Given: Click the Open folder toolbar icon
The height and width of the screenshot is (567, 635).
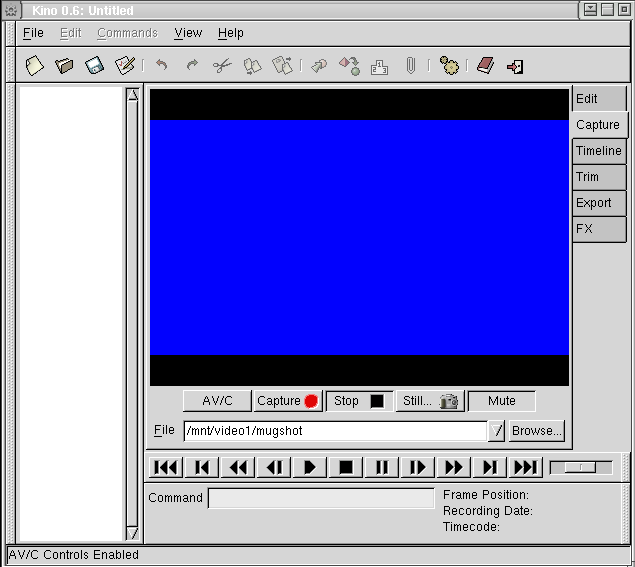Looking at the screenshot, I should pos(64,65).
